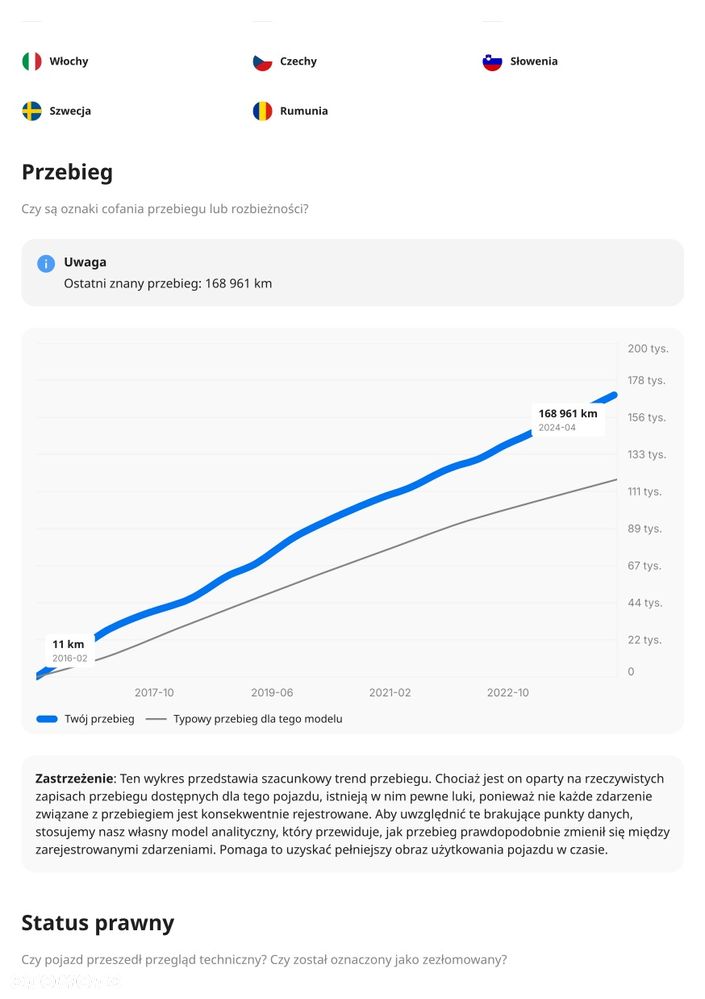This screenshot has width=705, height=999.
Task: Click the 200 tys. axis value
Action: coord(647,348)
